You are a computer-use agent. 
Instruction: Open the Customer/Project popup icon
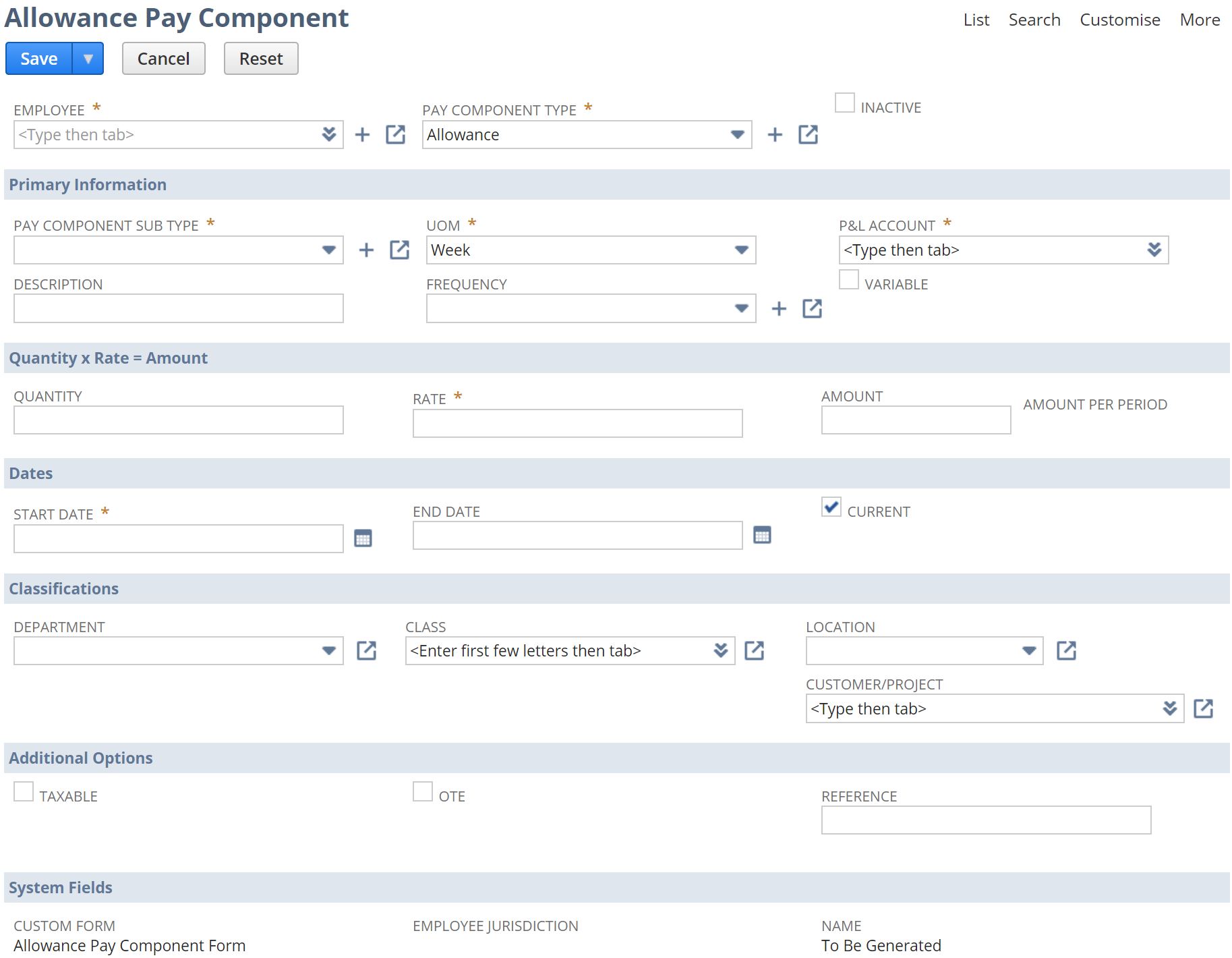(1204, 708)
